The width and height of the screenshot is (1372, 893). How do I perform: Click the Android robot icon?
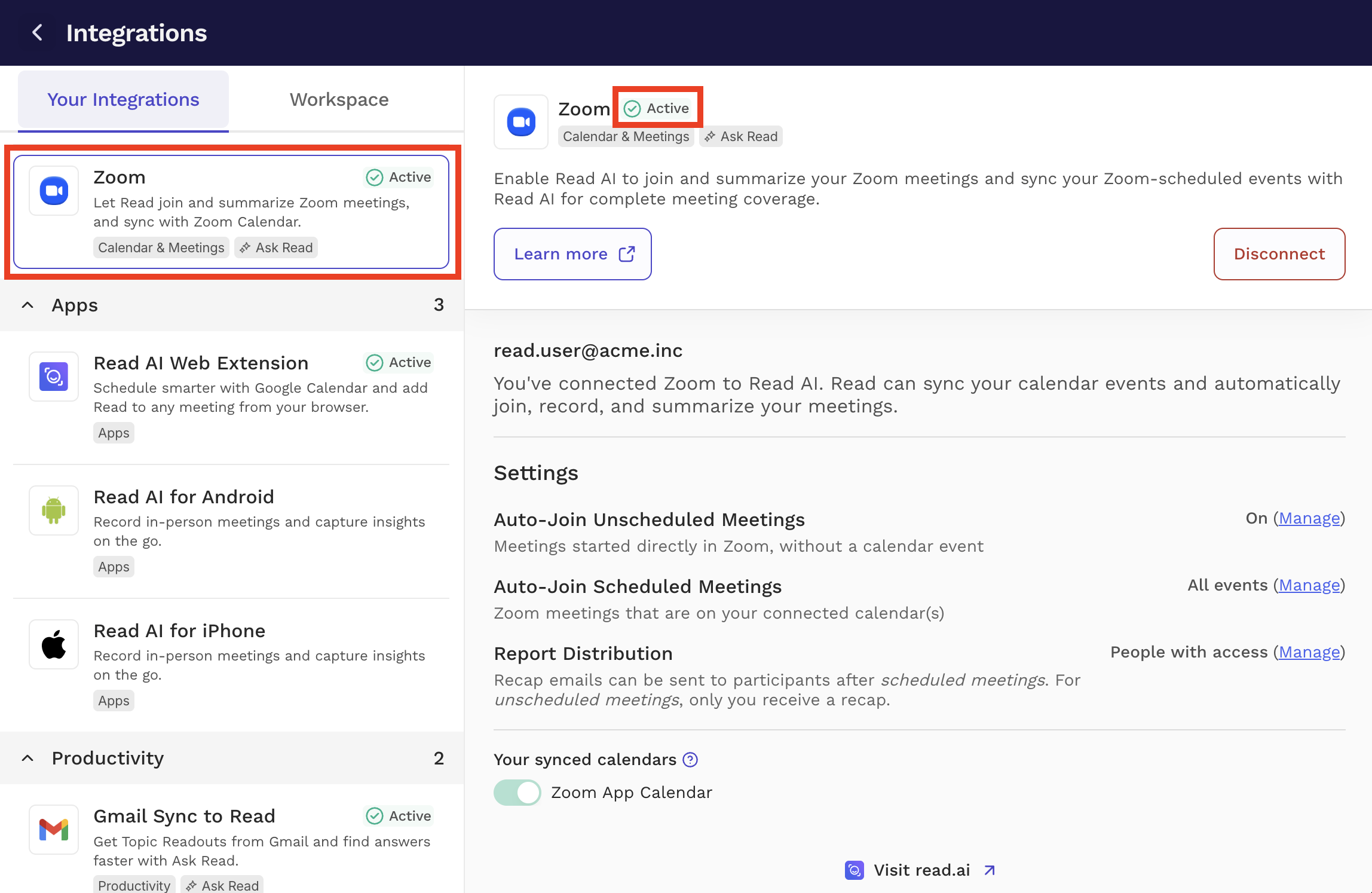coord(54,510)
